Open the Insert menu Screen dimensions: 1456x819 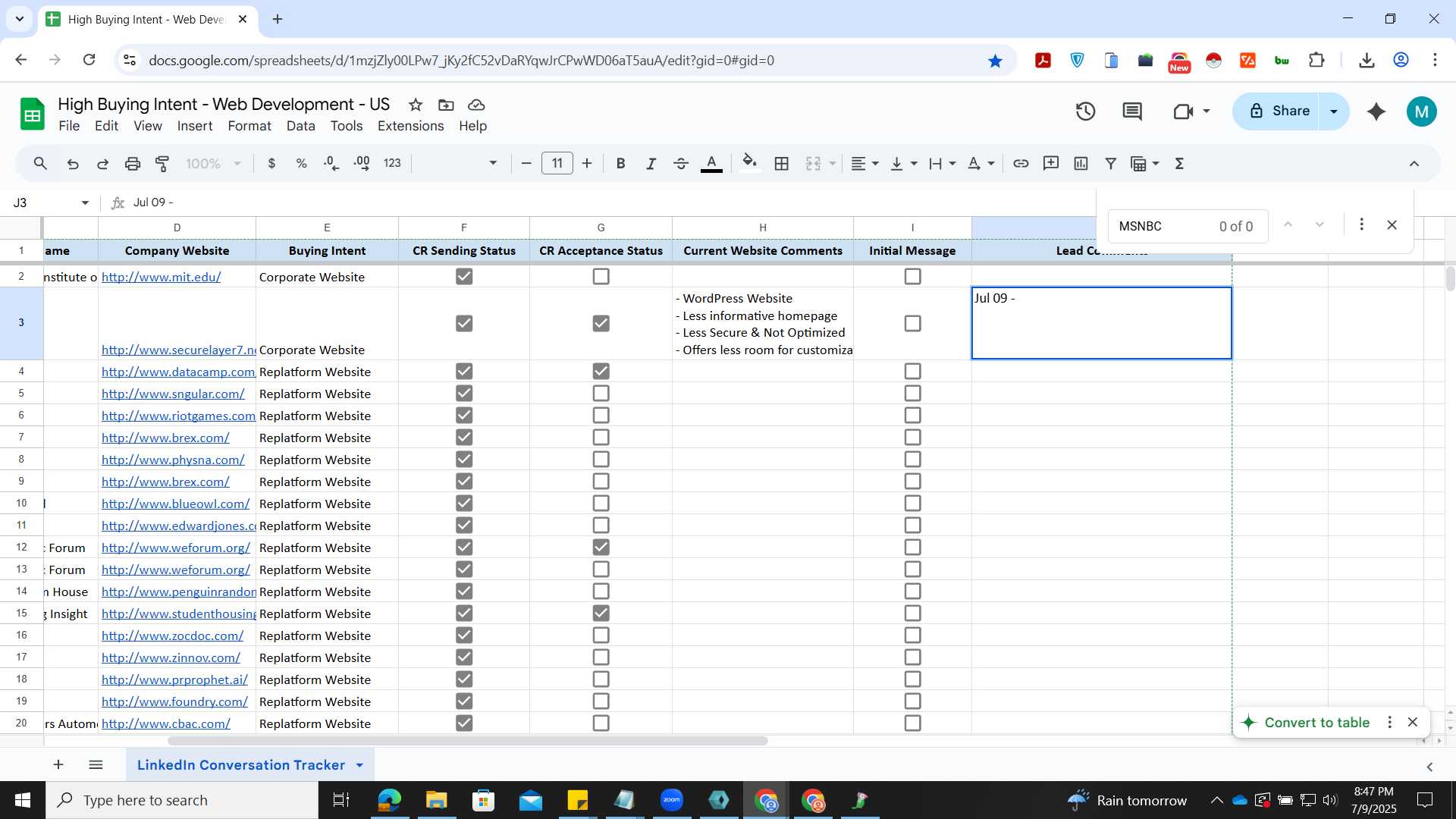click(195, 126)
